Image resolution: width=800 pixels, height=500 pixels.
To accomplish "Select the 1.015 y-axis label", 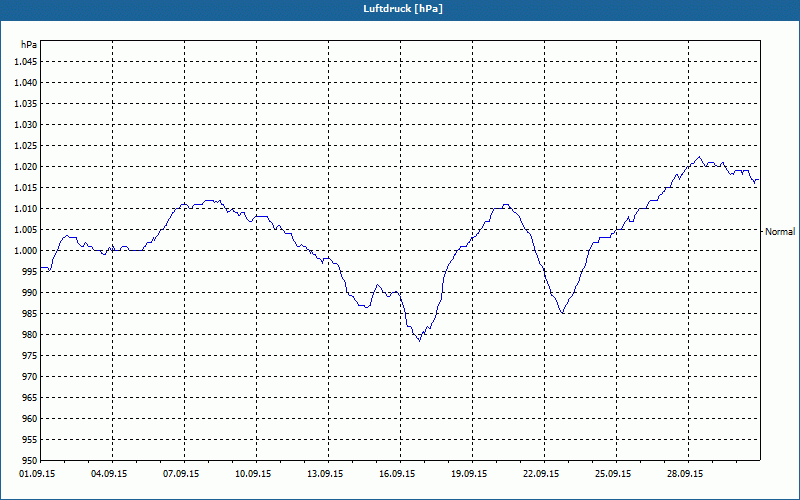I will tap(26, 188).
